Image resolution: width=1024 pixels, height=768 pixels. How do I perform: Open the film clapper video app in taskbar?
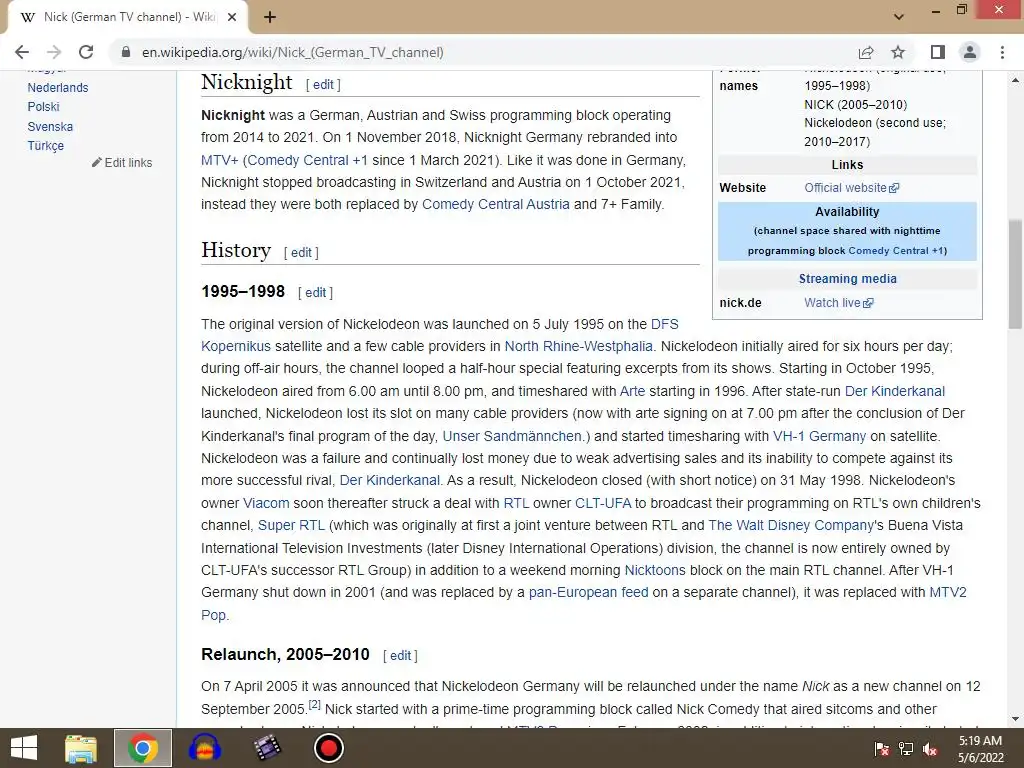click(x=267, y=748)
